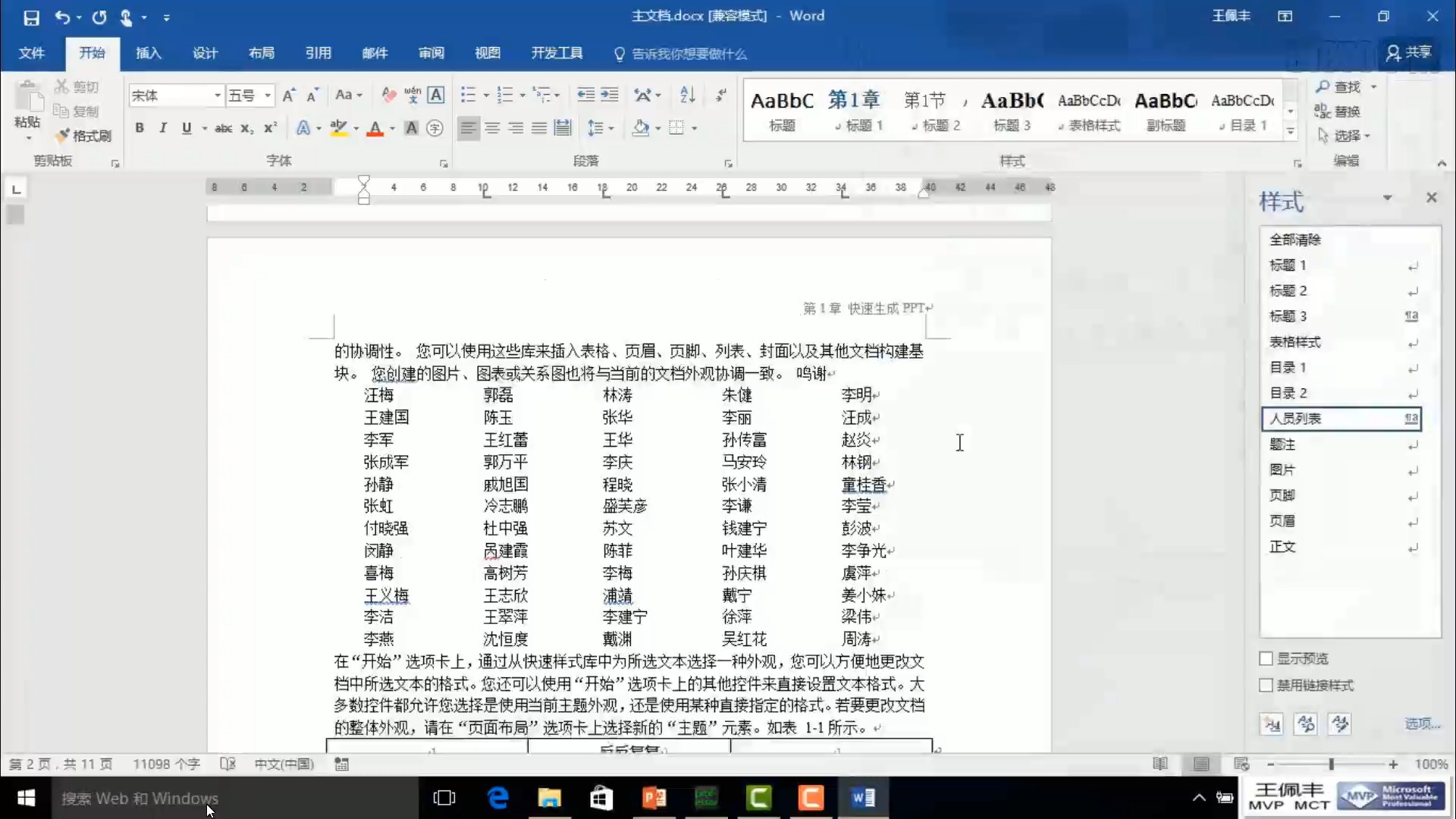Open 选项... link in Styles pane
Viewport: 1456px width, 819px height.
(x=1422, y=723)
